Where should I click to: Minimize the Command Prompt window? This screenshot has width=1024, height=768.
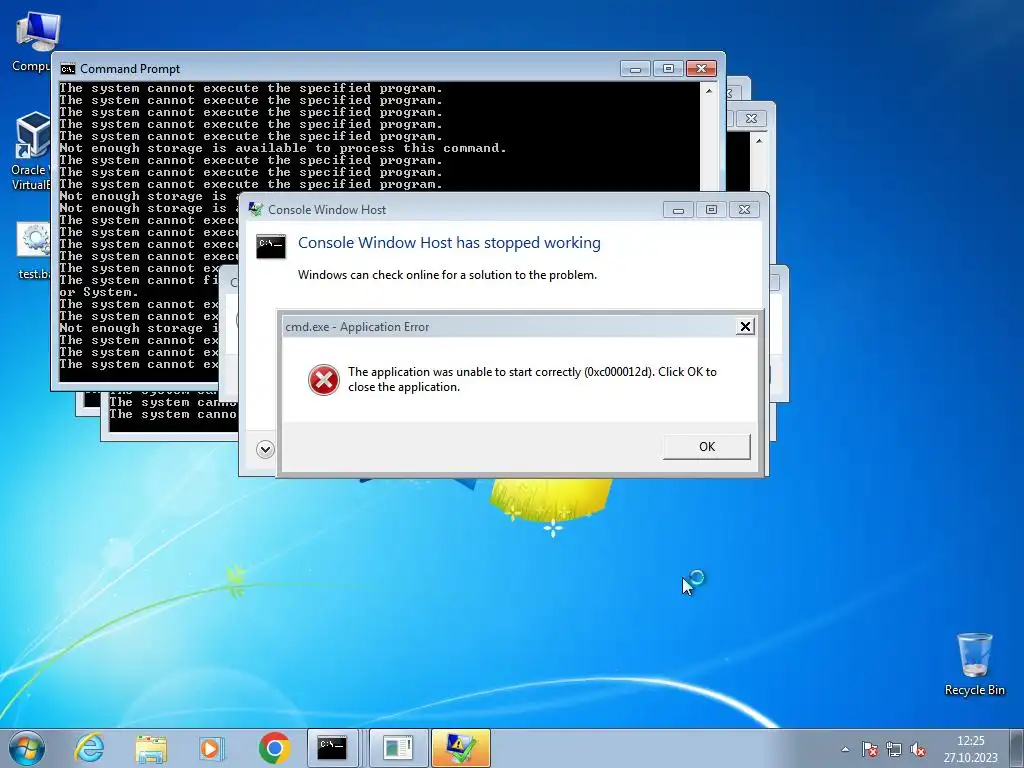[x=635, y=69]
